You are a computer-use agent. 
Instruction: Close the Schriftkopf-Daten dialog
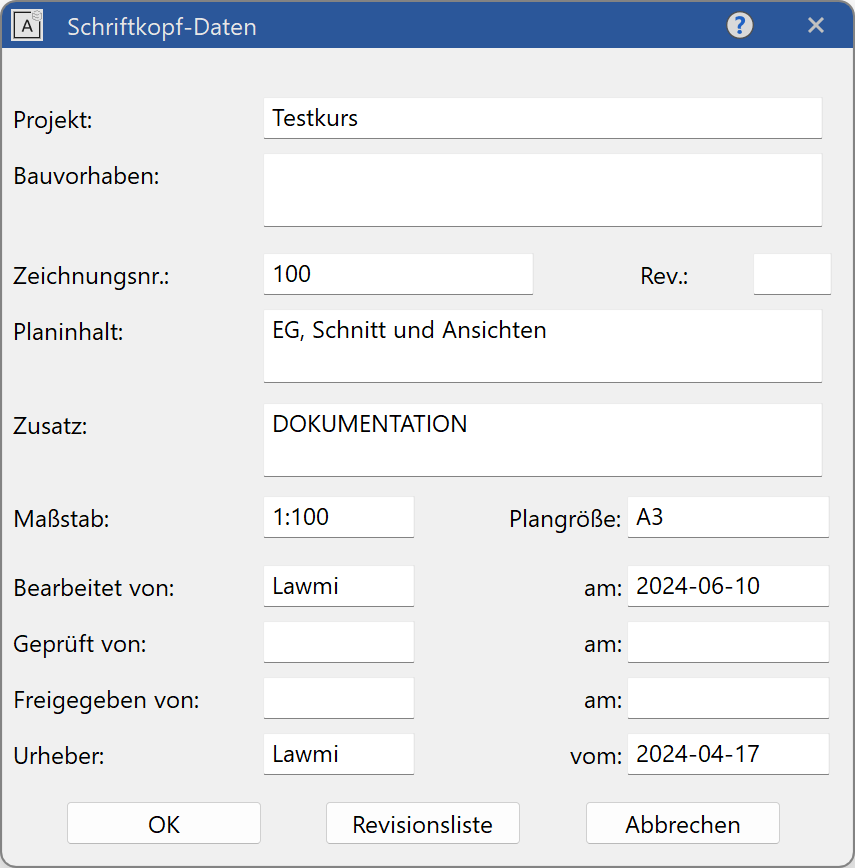tap(816, 26)
